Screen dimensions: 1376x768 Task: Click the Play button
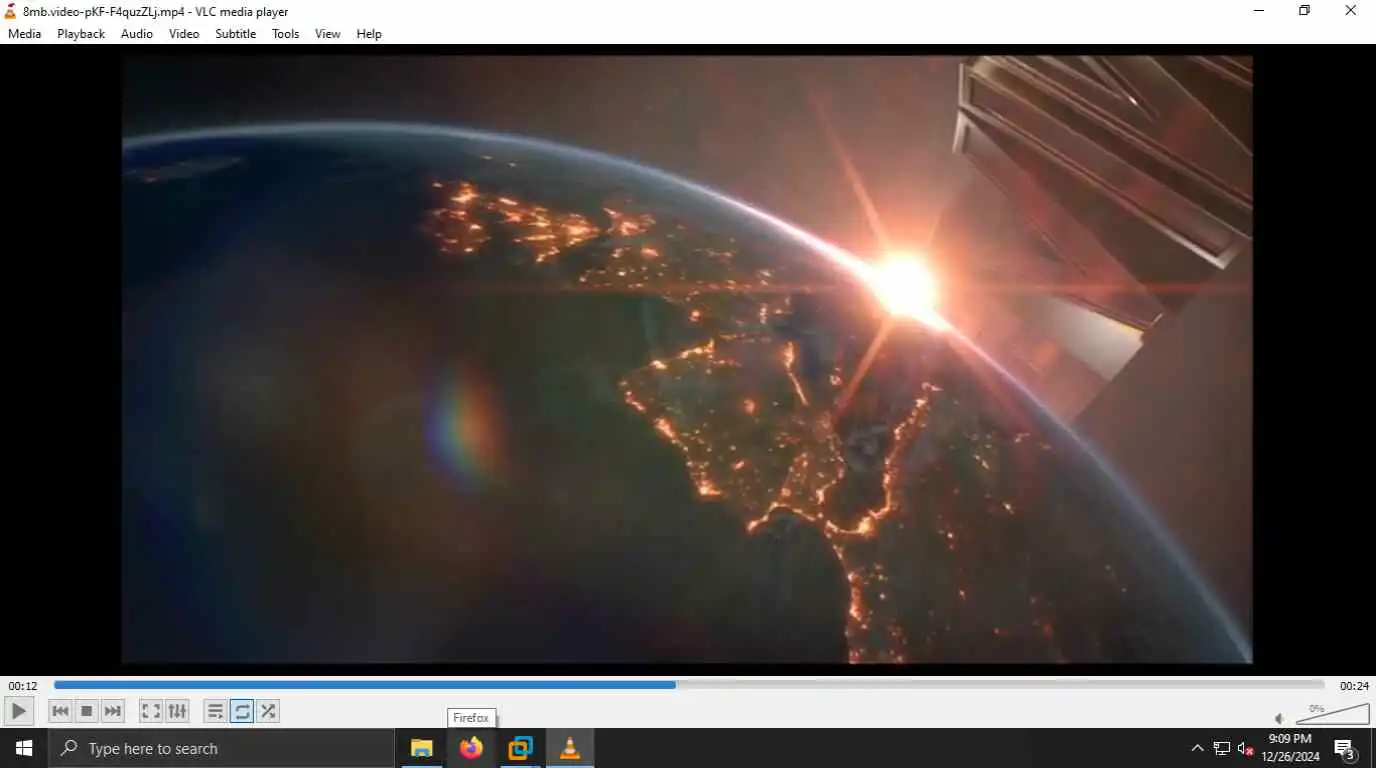pyautogui.click(x=19, y=711)
